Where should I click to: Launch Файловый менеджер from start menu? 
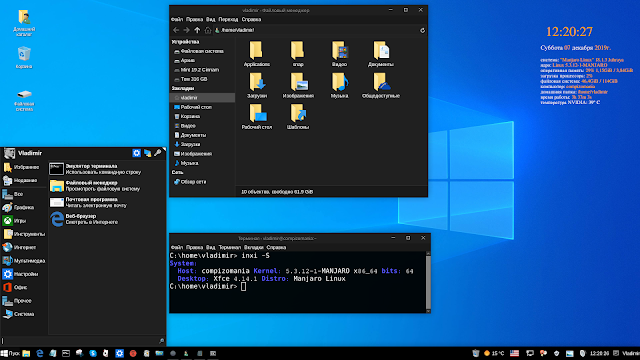coord(107,186)
